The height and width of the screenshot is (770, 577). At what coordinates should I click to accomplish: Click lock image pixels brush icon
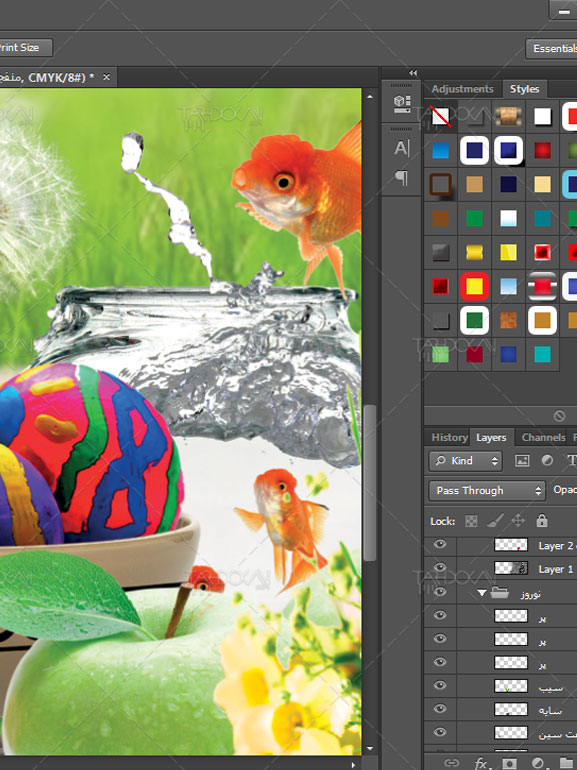[x=495, y=521]
